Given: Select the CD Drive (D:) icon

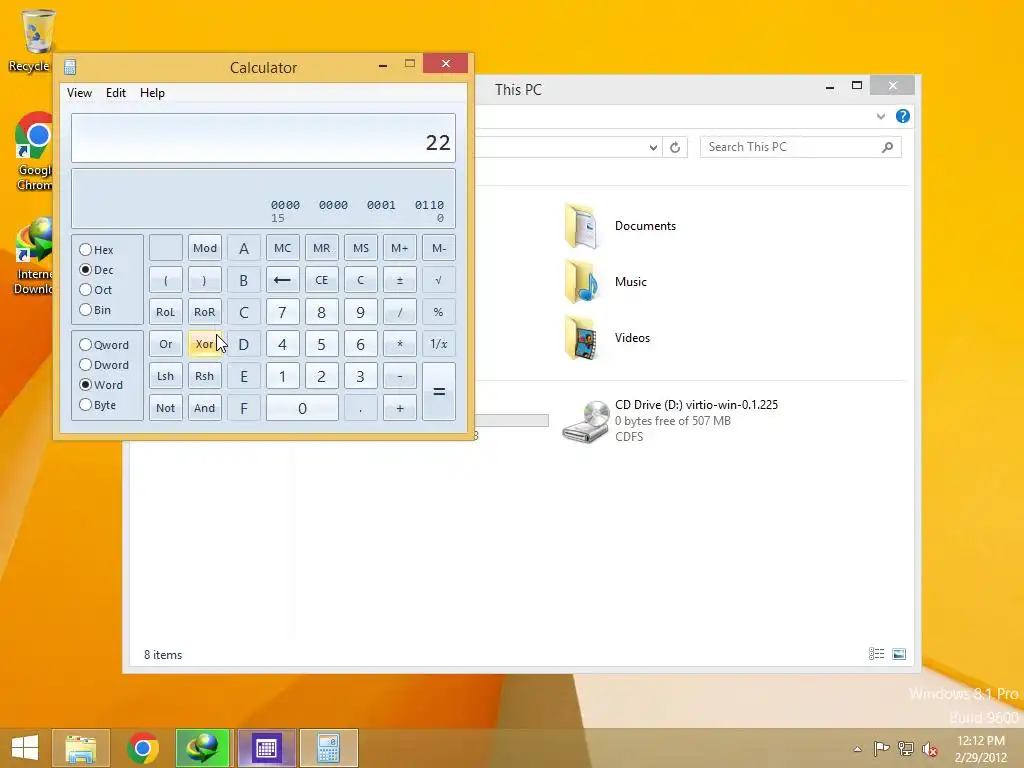Looking at the screenshot, I should pyautogui.click(x=586, y=421).
